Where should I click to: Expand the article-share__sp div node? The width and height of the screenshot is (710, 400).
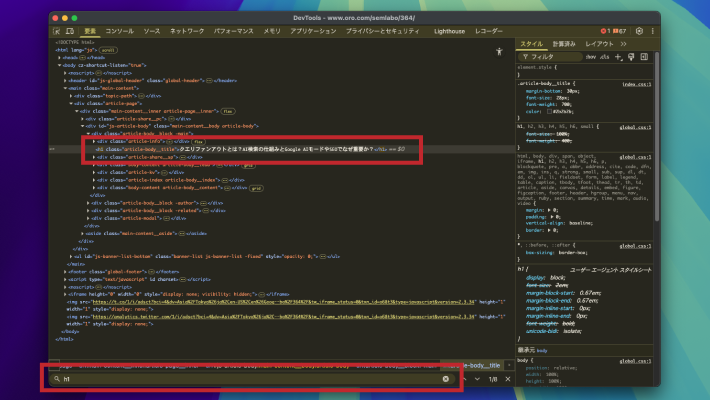(96, 157)
